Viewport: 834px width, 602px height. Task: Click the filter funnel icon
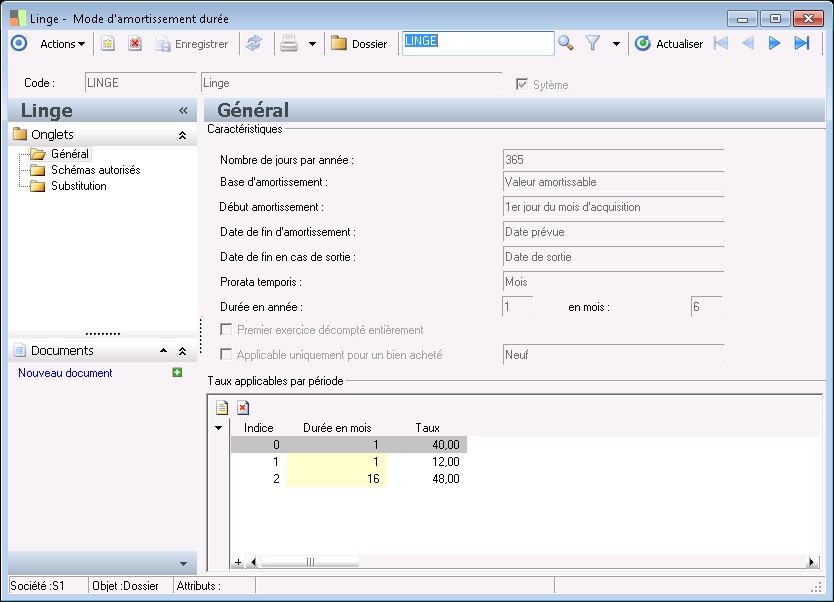[x=593, y=43]
